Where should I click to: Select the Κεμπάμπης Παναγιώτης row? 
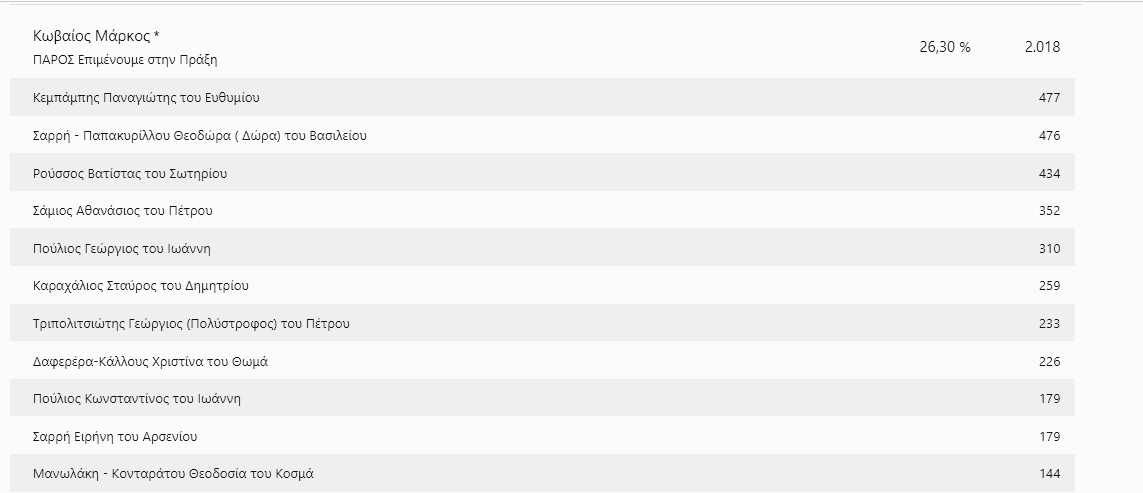[147, 98]
